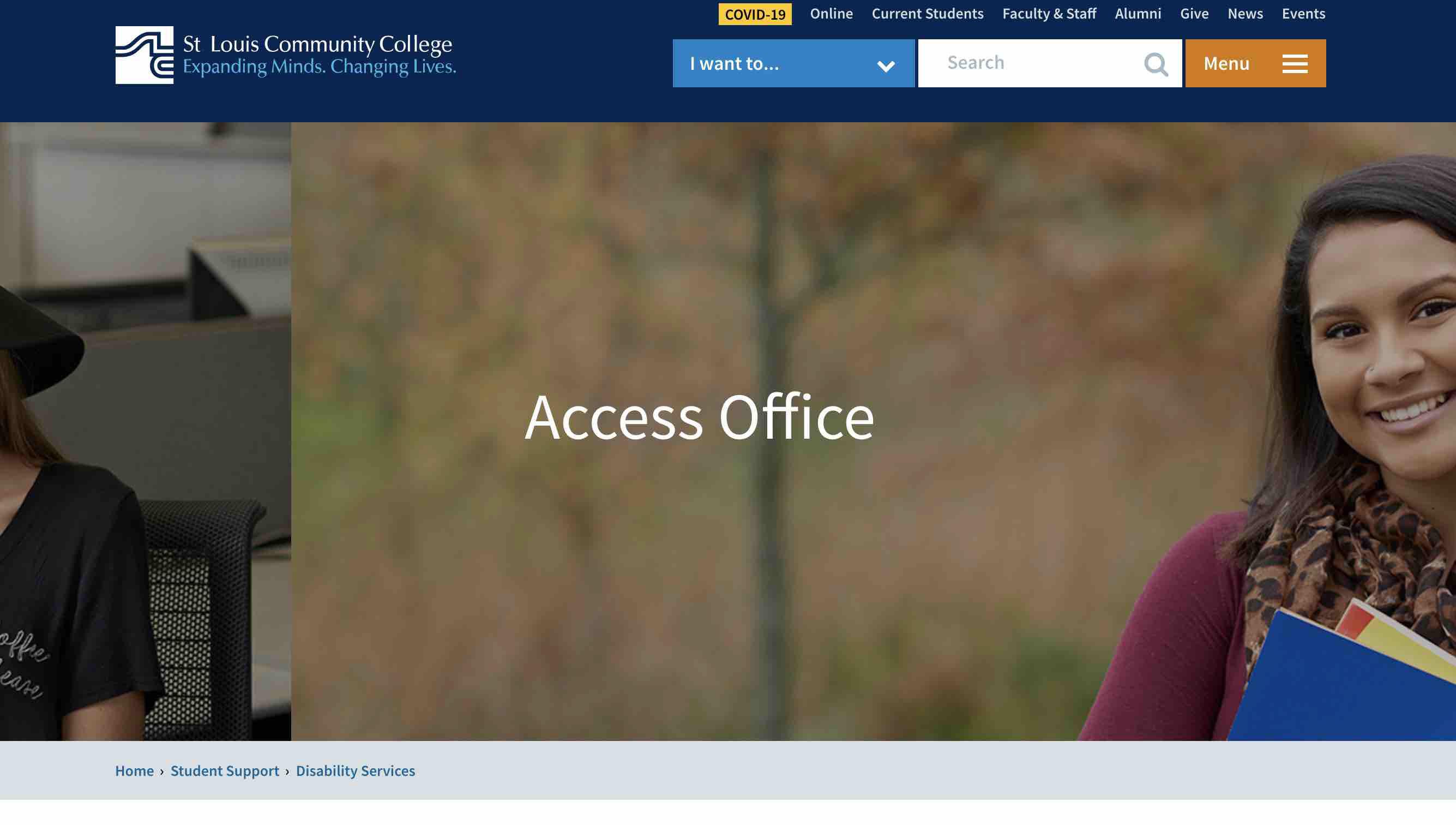1456x825 pixels.
Task: Select Faculty & Staff in top navigation
Action: pyautogui.click(x=1049, y=14)
